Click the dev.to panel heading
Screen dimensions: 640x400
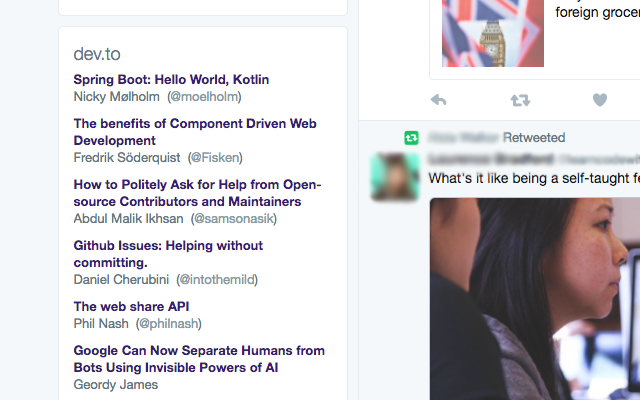97,54
